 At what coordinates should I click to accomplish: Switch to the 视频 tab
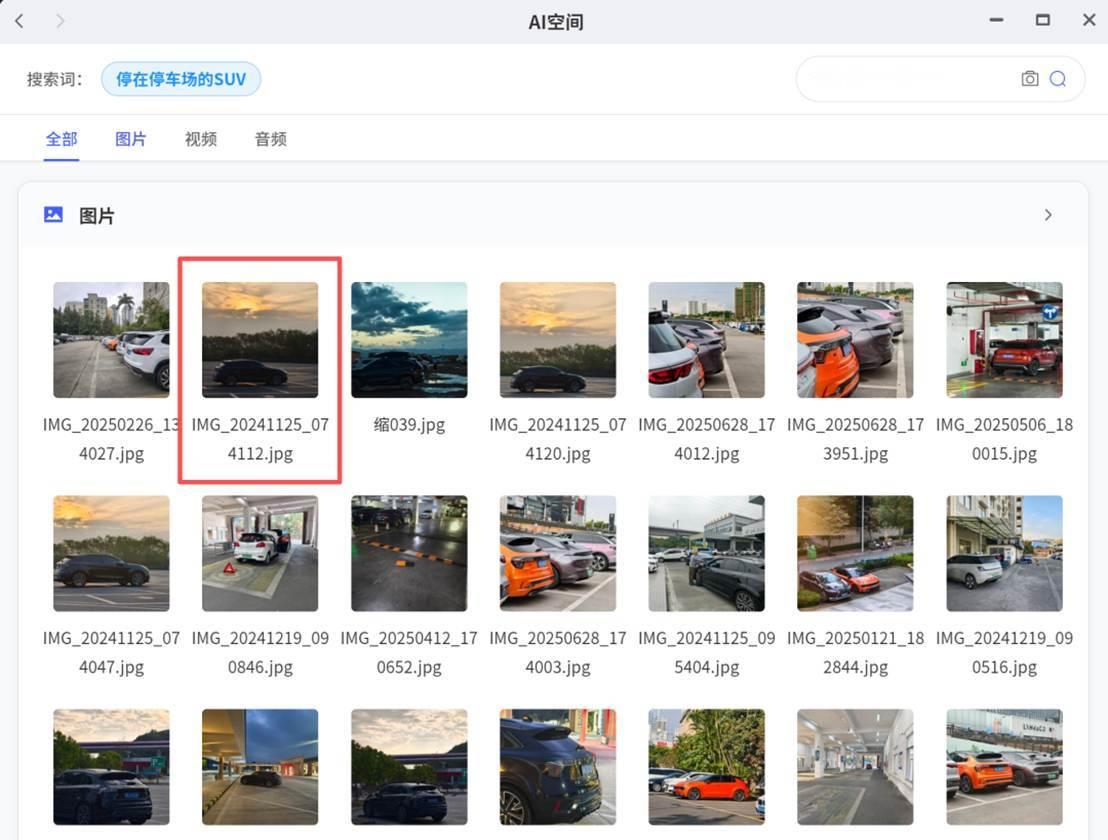201,139
